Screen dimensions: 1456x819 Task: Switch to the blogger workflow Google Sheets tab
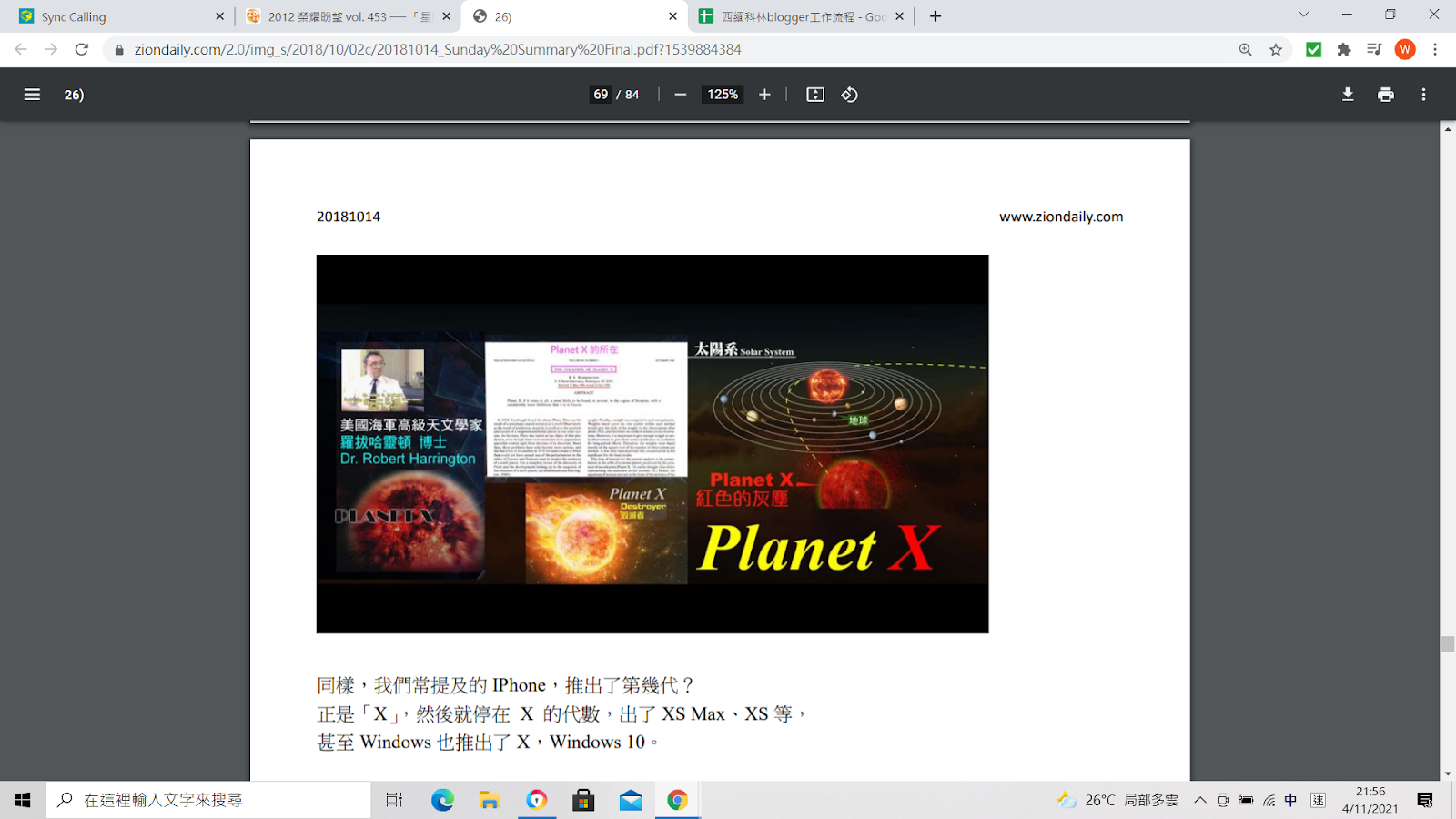801,16
